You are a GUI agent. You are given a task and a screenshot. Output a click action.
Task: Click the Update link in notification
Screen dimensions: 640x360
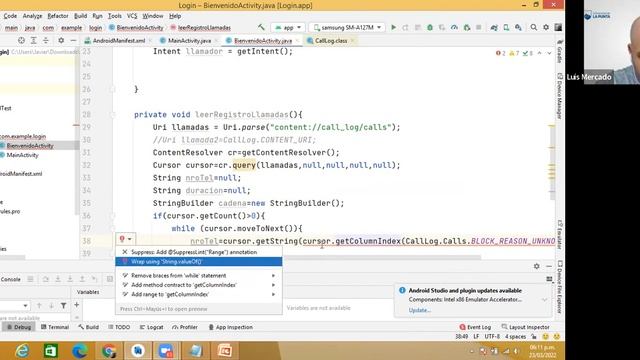tap(420, 310)
